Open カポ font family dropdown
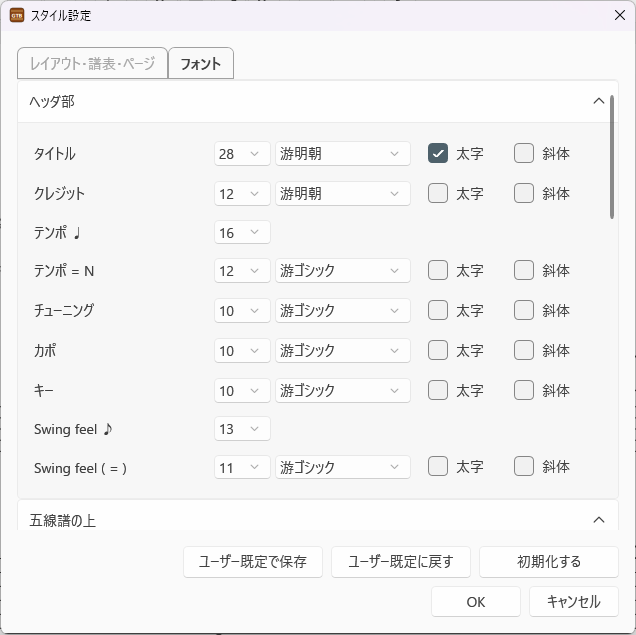Viewport: 636px width, 635px height. tap(343, 350)
